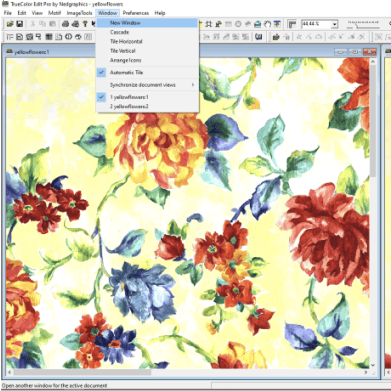Image resolution: width=391 pixels, height=391 pixels.
Task: Close the open Window menu via its title
Action: click(107, 13)
